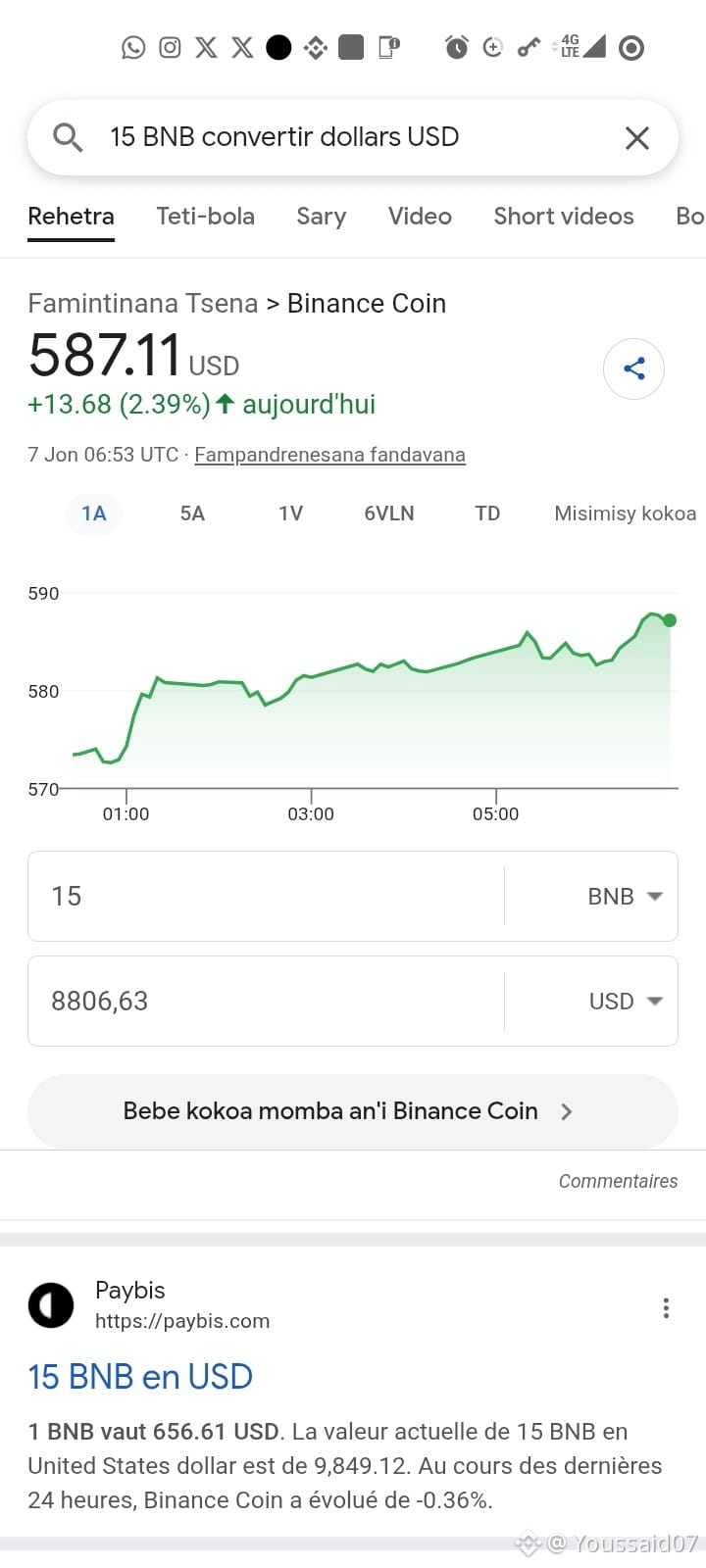The image size is (706, 1568).
Task: Tap the Binance notification icon
Action: (315, 47)
